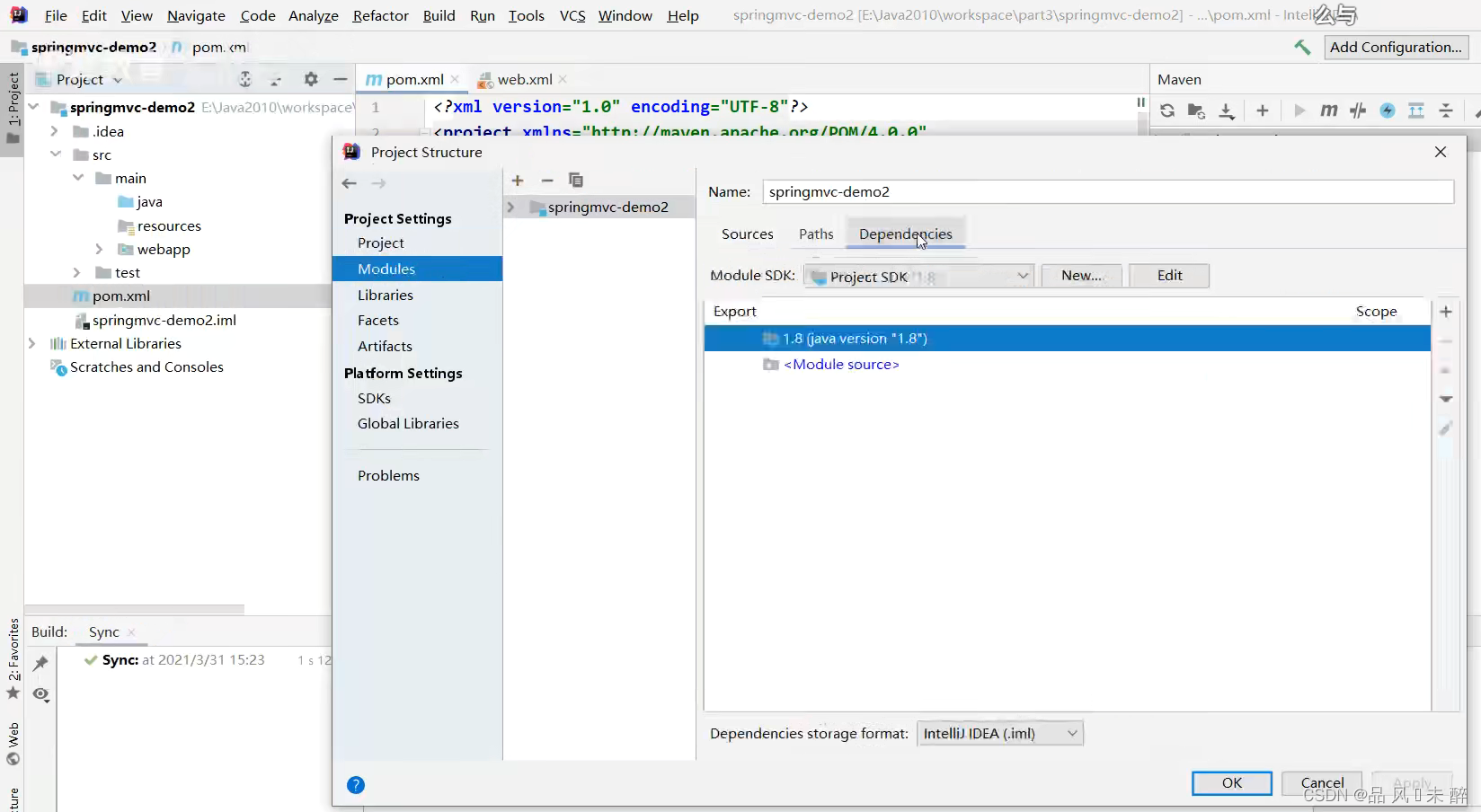1481x812 pixels.
Task: Open Module SDK dropdown
Action: 918,276
